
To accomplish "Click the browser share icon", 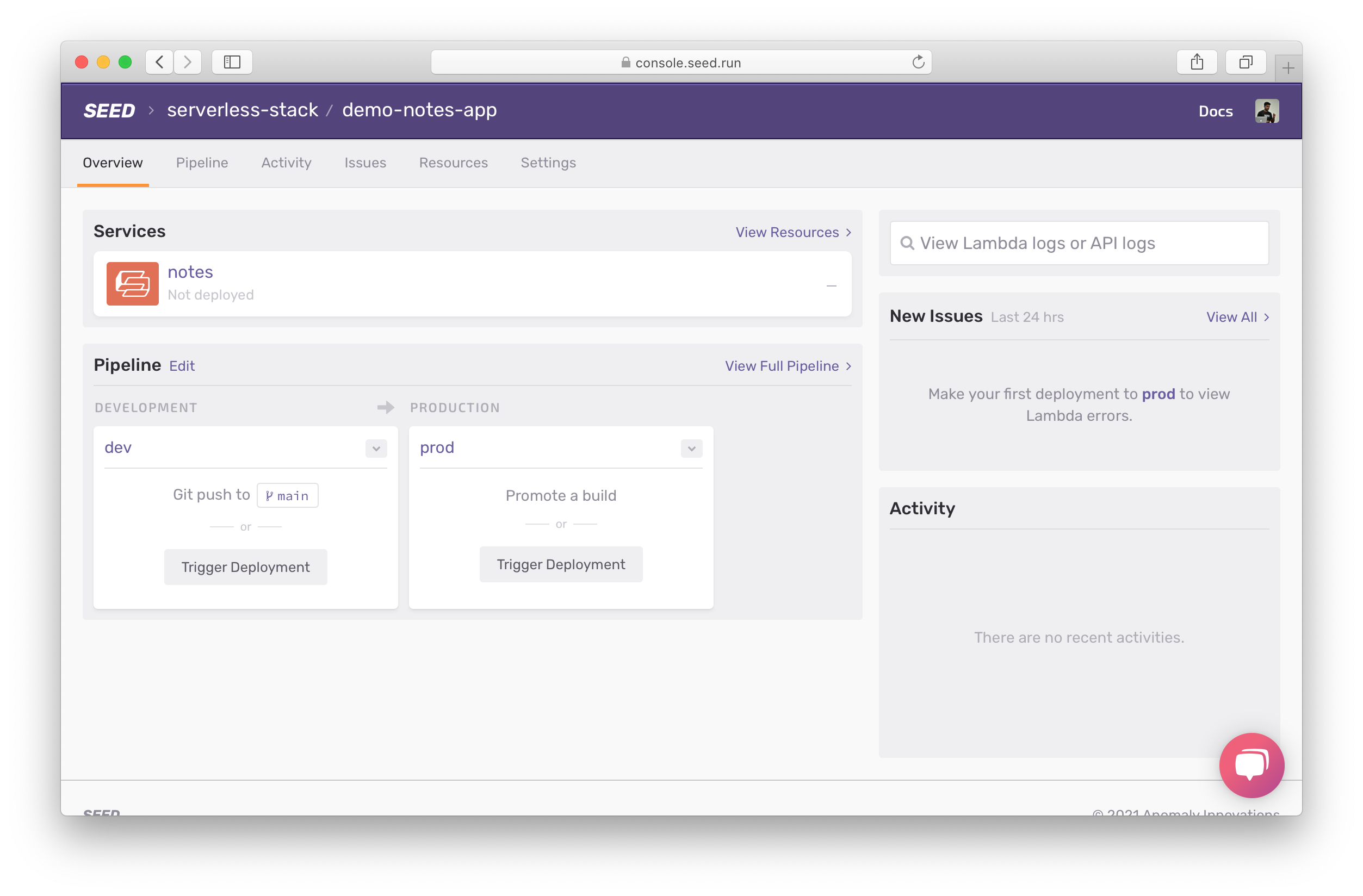I will tap(1197, 62).
